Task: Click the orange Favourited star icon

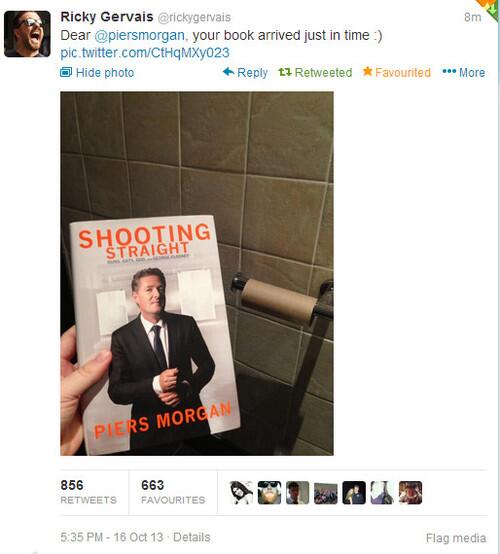Action: (367, 71)
